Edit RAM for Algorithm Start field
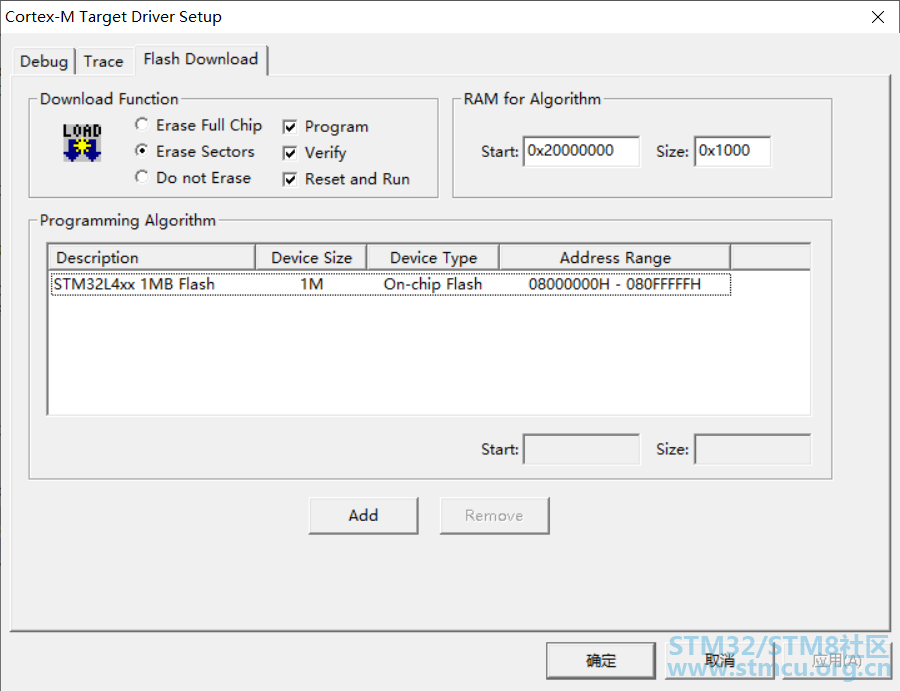 click(581, 152)
